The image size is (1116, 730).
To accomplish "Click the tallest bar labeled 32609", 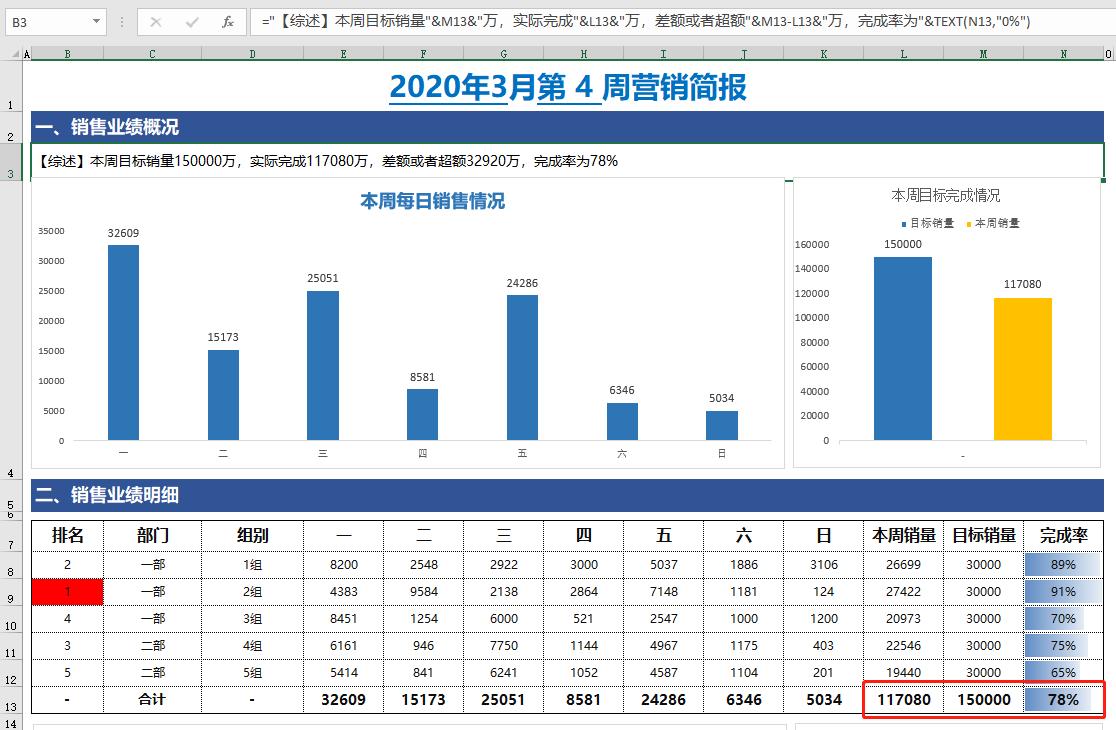I will pos(123,340).
